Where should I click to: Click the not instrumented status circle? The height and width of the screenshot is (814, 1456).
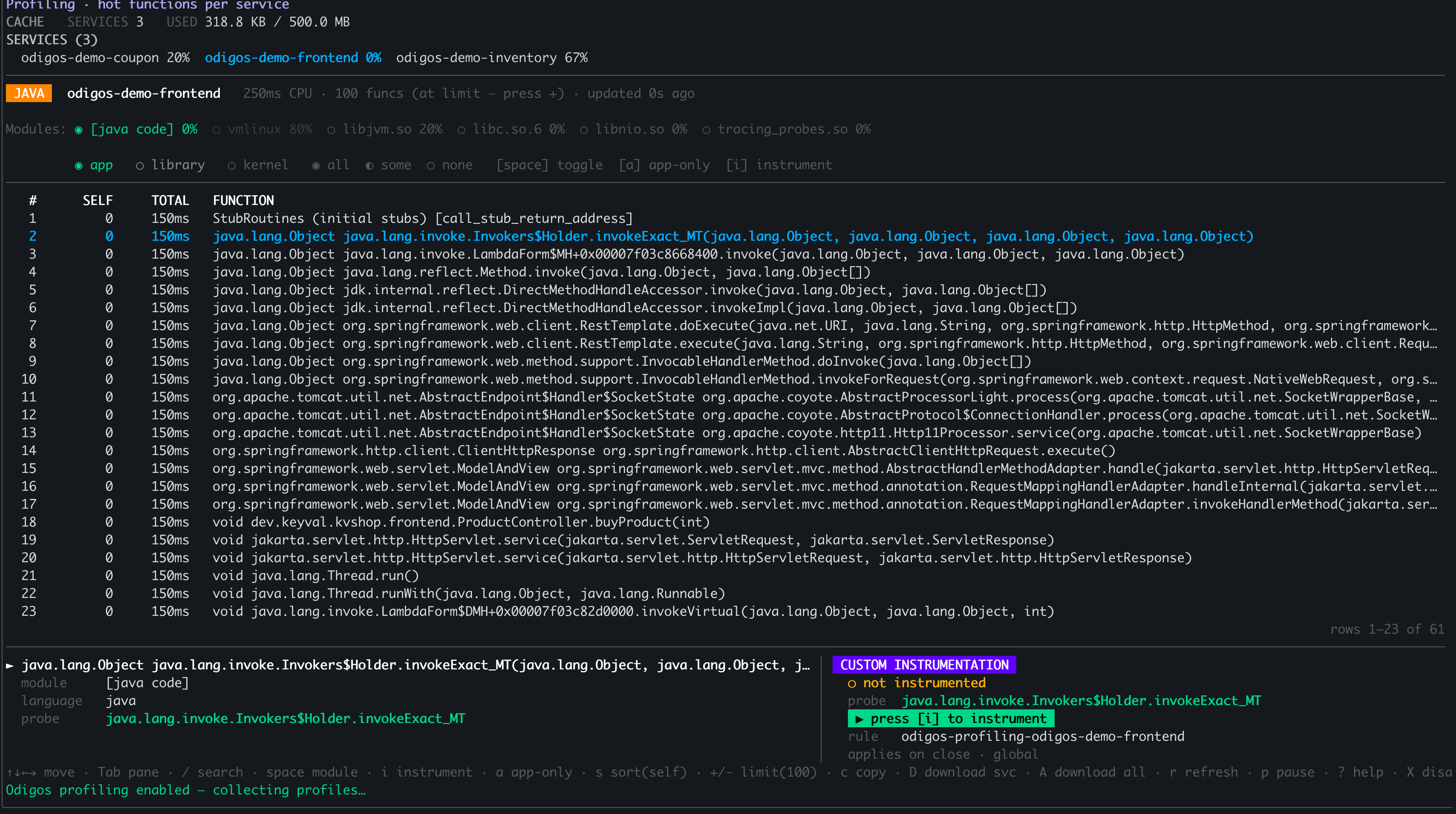click(x=852, y=683)
